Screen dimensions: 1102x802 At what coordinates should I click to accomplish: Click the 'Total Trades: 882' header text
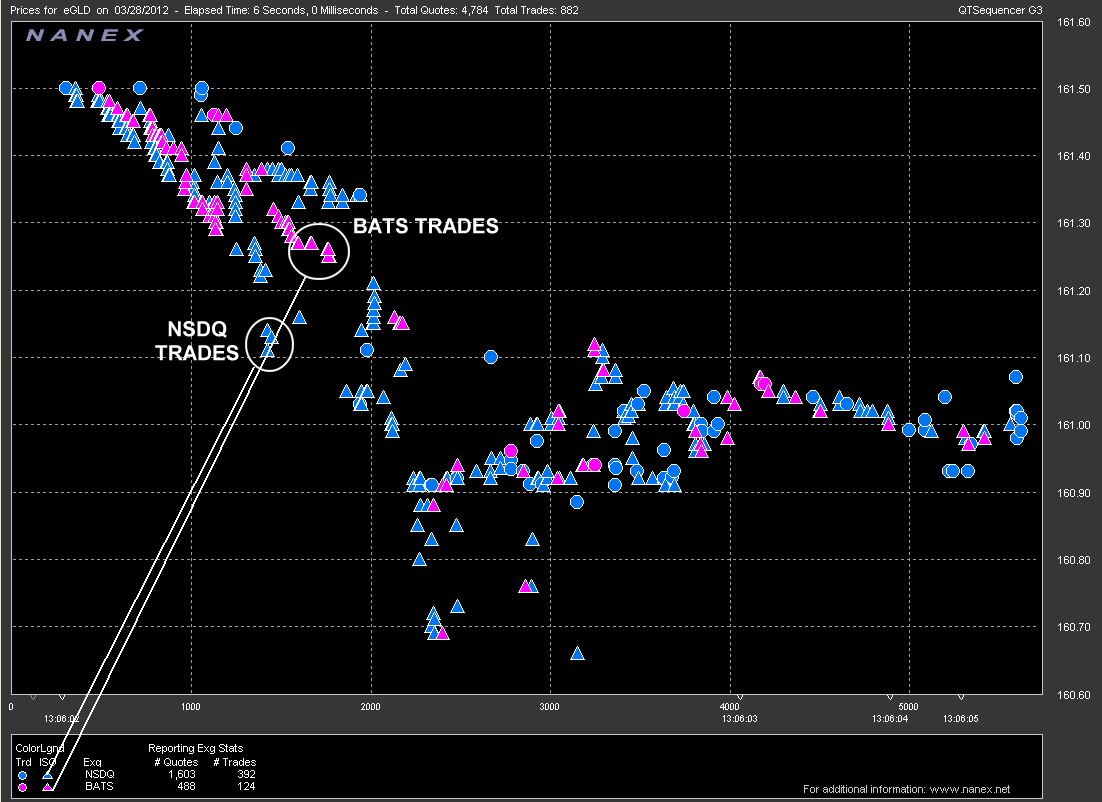(536, 11)
